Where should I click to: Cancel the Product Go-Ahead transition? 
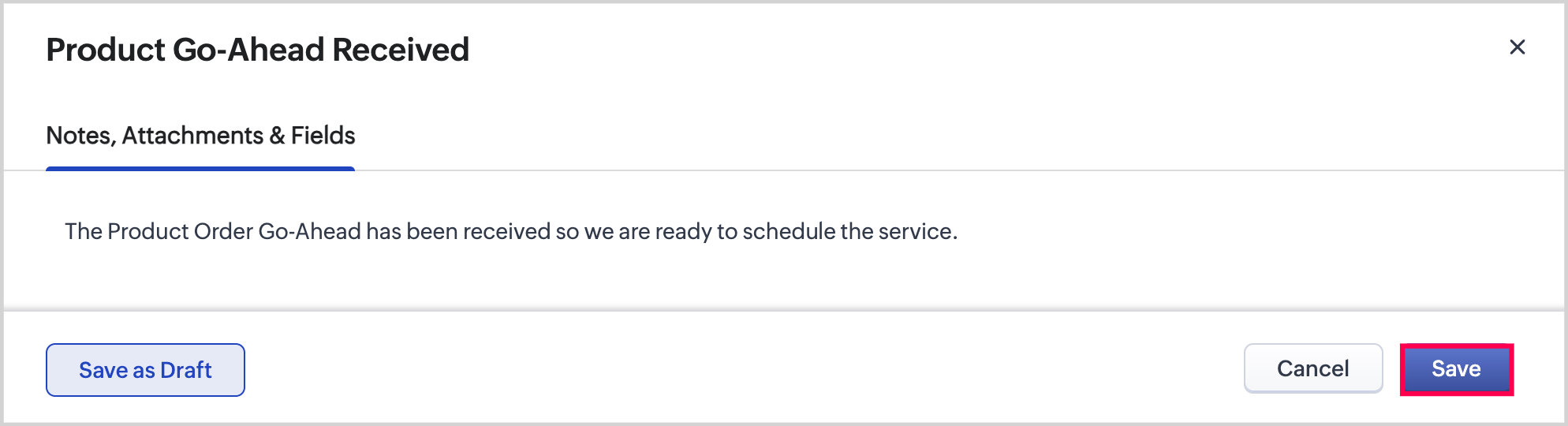1312,368
